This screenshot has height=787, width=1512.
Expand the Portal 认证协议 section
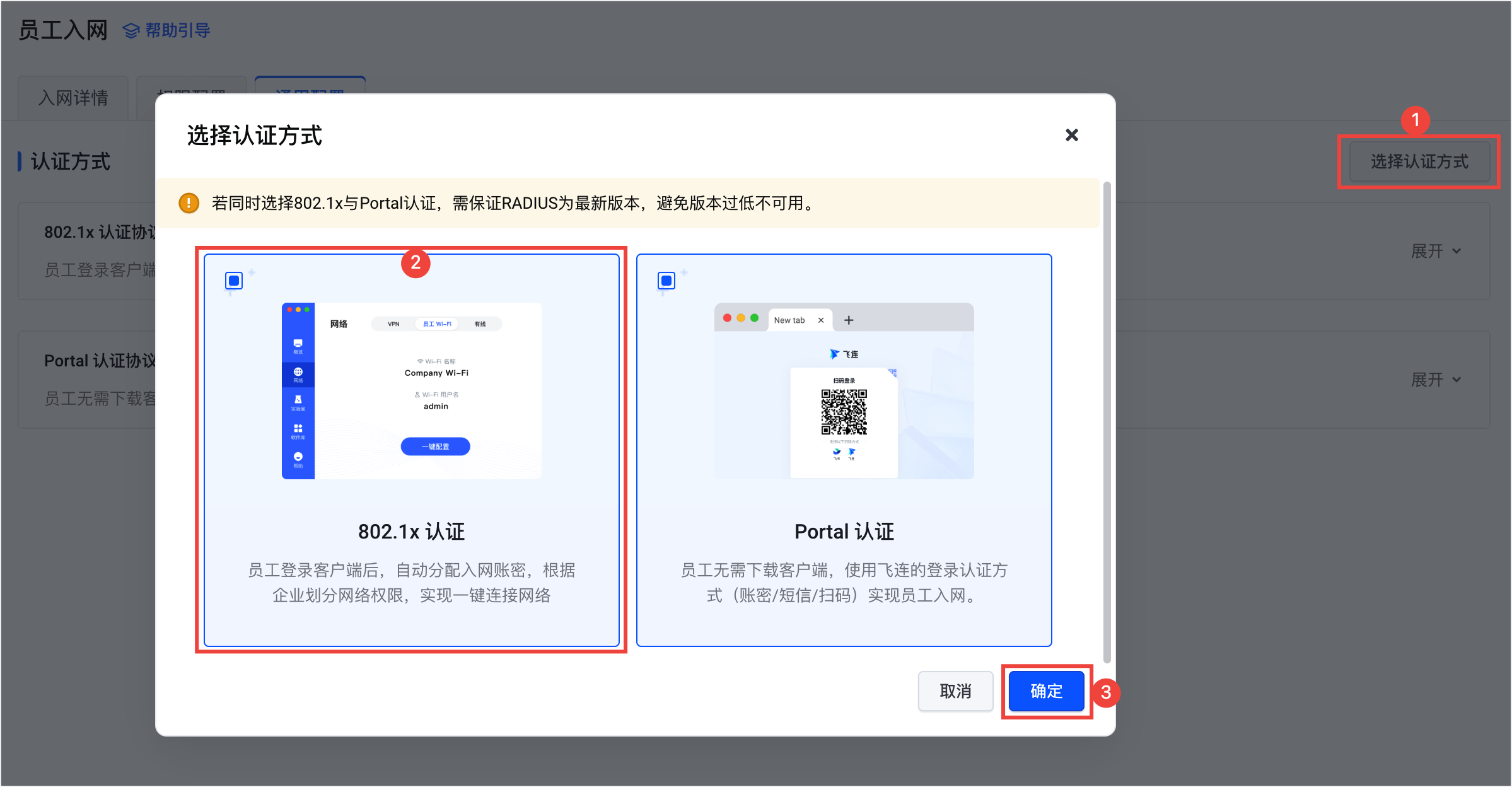pos(1436,380)
